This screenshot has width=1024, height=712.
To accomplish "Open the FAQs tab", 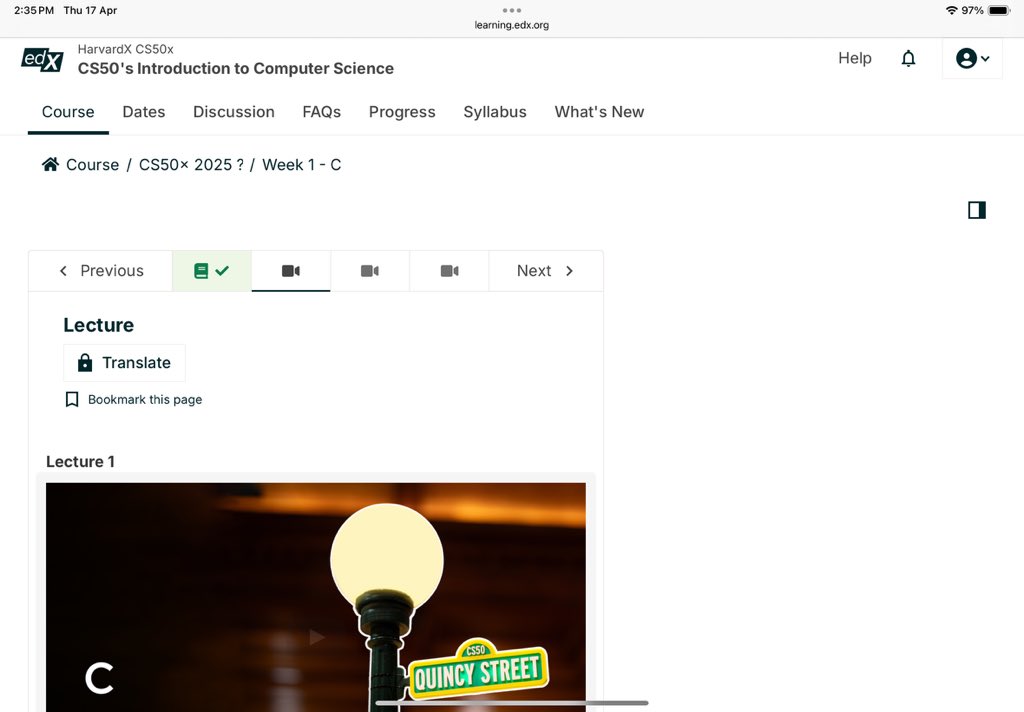I will tap(321, 112).
